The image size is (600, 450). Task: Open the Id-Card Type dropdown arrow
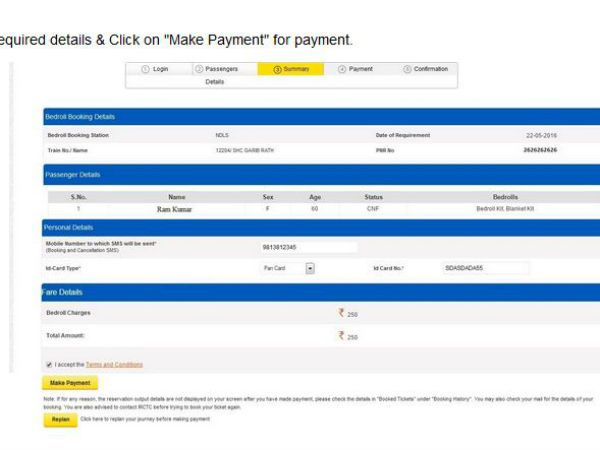[310, 268]
